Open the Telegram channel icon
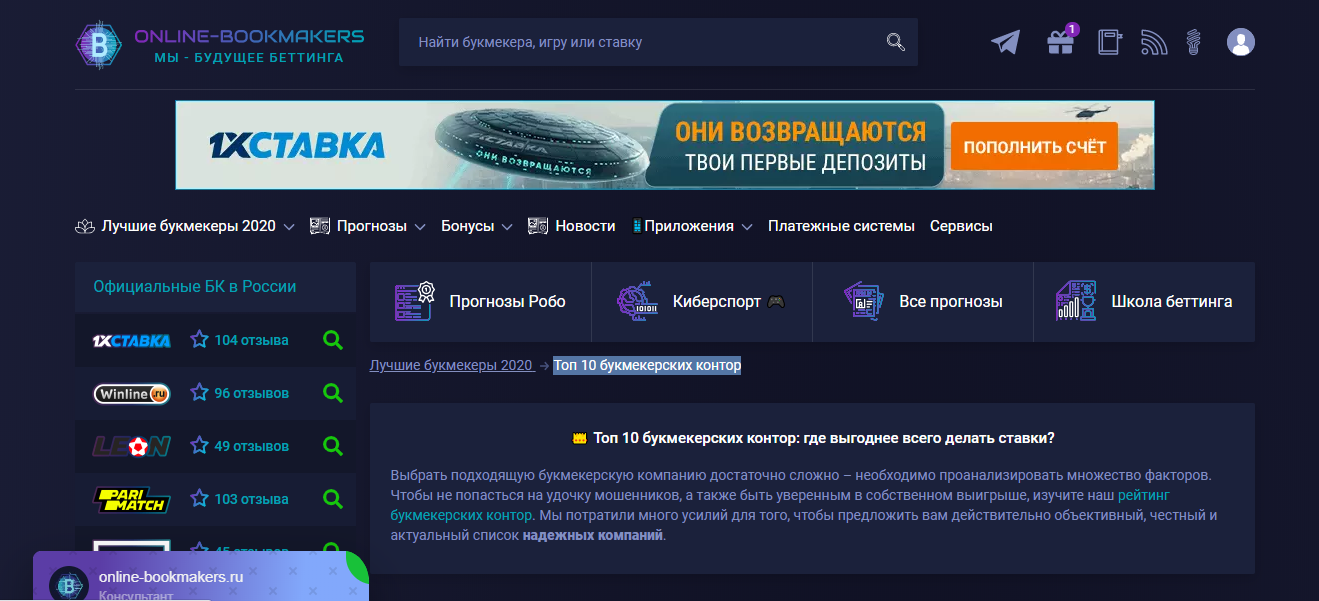The image size is (1319, 601). [1006, 42]
